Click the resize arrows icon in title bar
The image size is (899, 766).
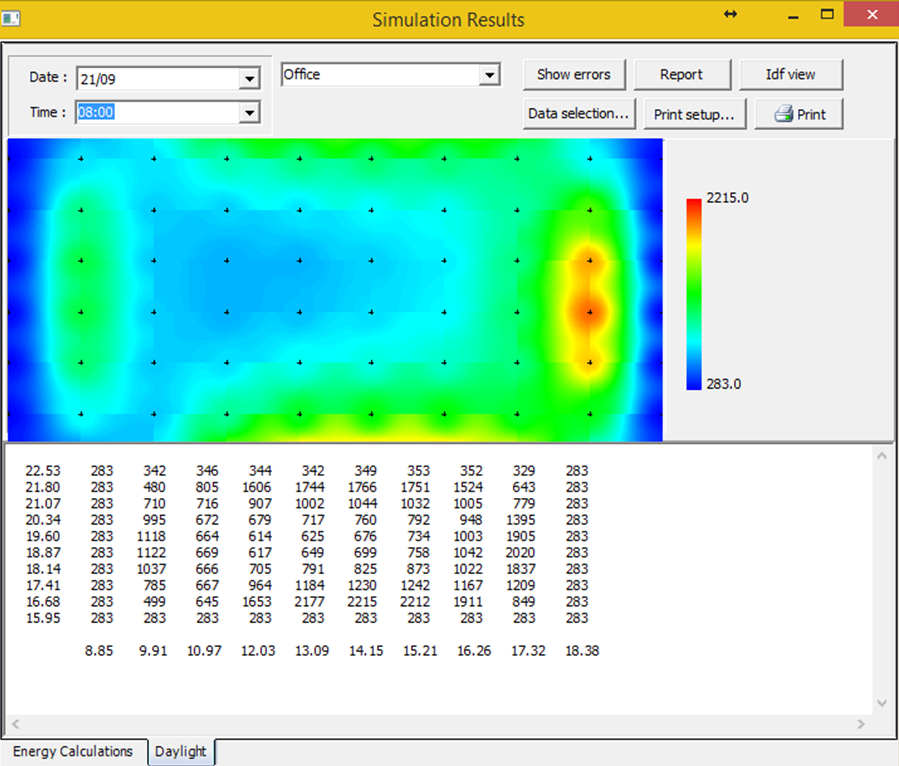coord(730,14)
